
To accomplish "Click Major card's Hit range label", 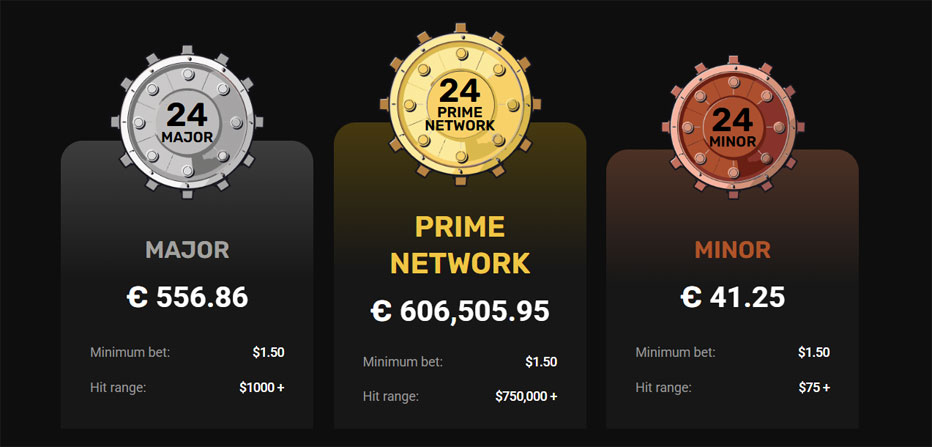I will [x=118, y=388].
